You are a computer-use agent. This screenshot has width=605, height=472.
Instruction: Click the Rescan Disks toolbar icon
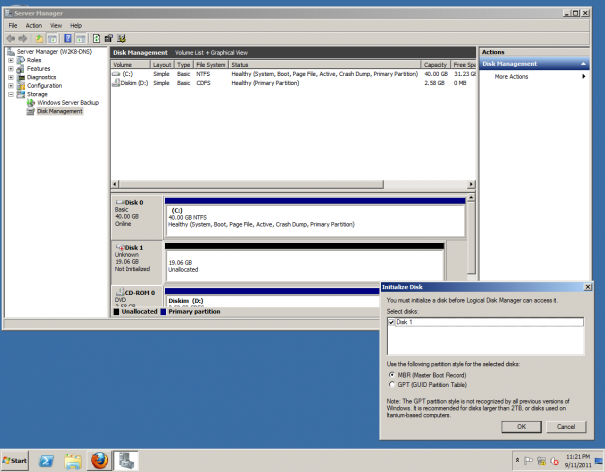[x=109, y=38]
